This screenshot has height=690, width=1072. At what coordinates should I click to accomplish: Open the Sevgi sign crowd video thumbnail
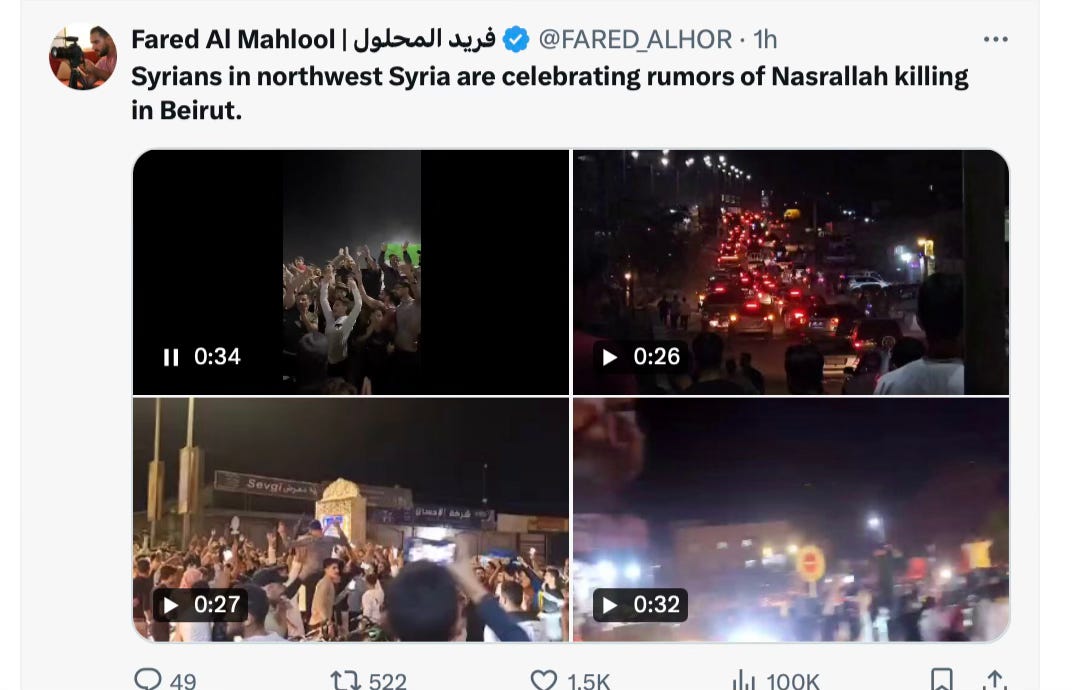point(351,520)
